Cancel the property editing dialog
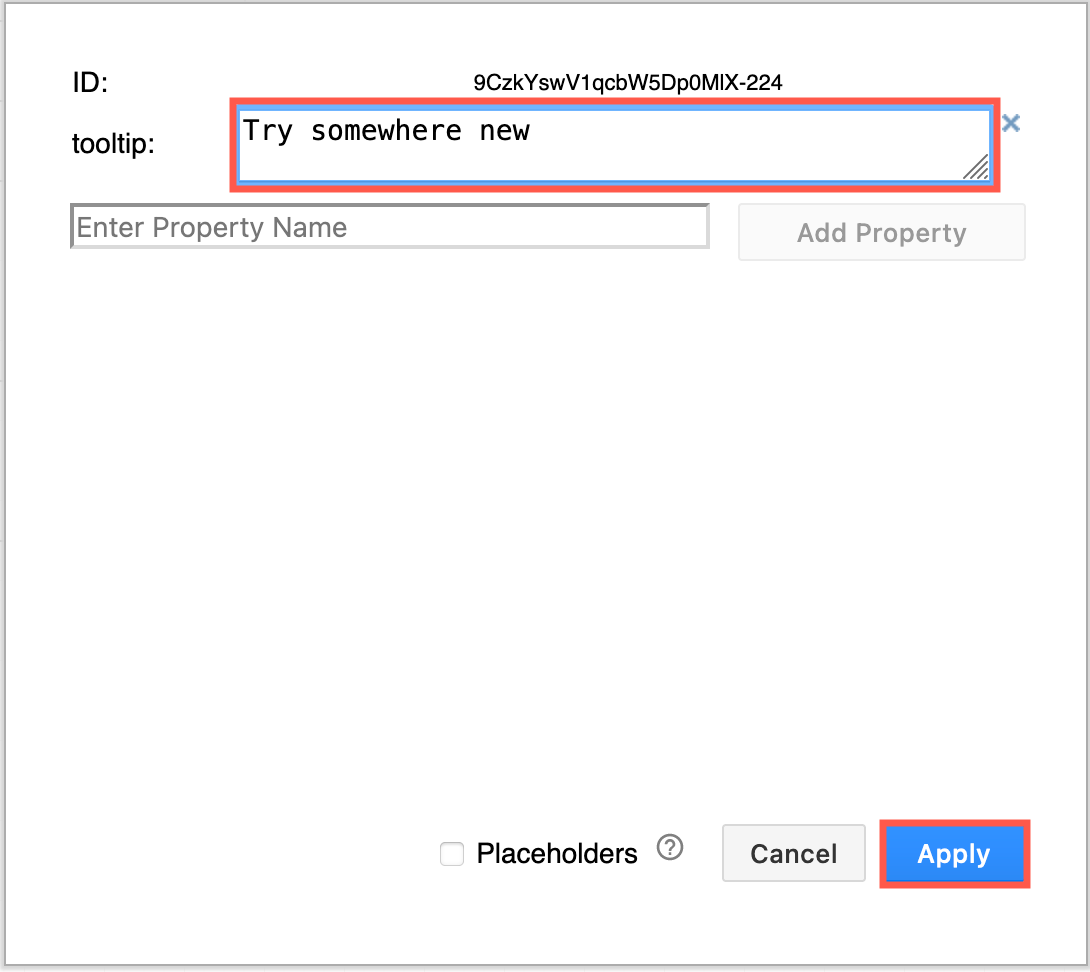 click(x=793, y=854)
